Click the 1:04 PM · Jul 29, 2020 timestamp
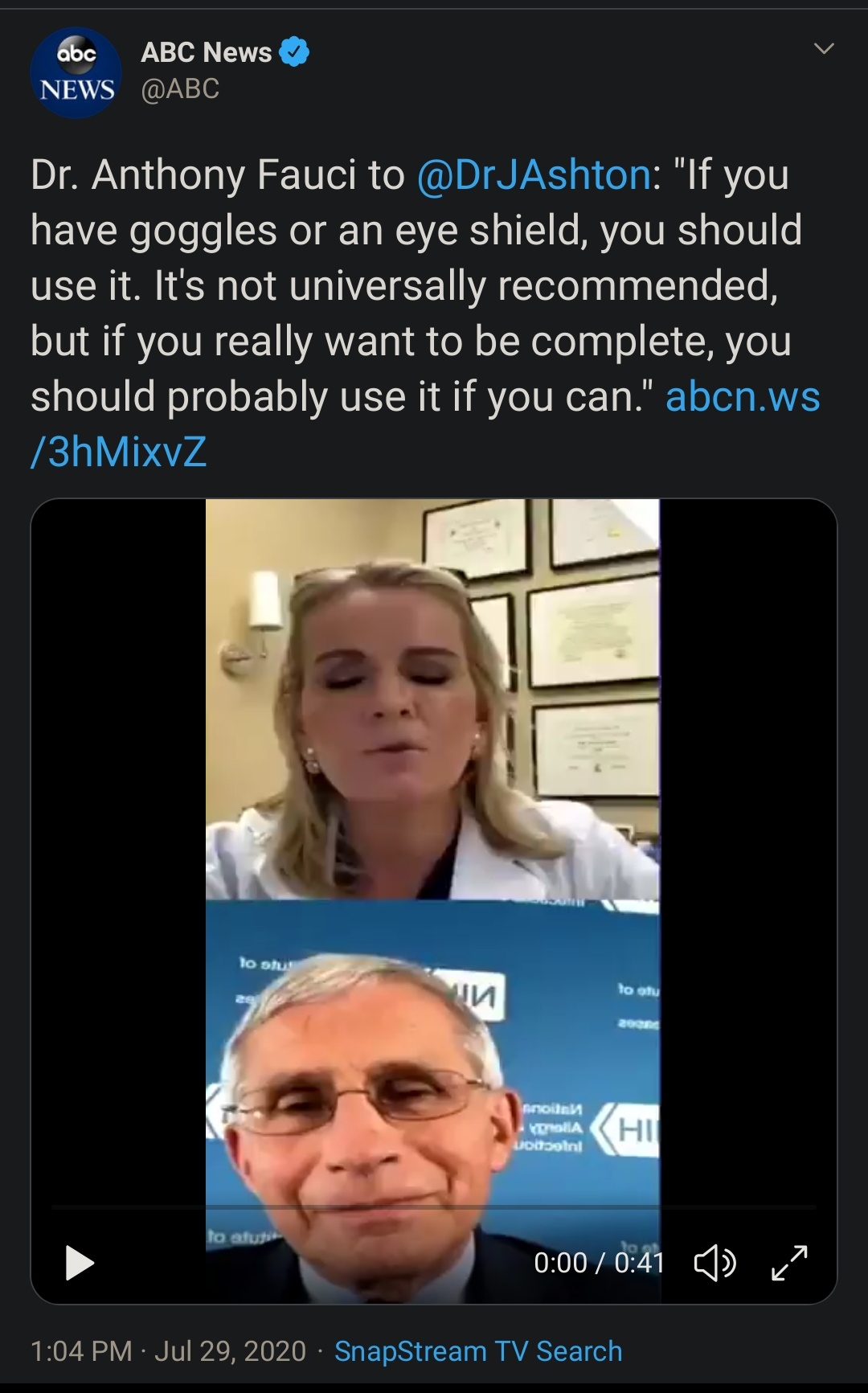868x1393 pixels. [168, 1351]
